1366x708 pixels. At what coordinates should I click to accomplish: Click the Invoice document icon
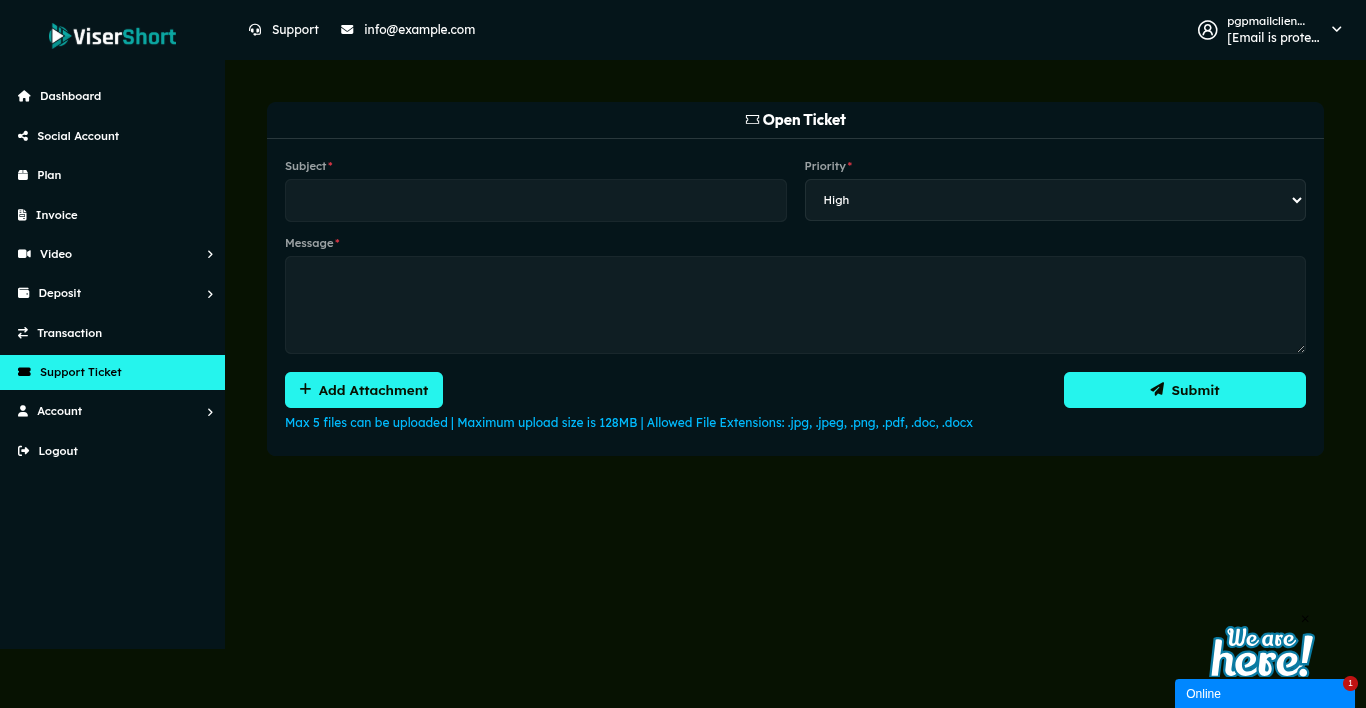pos(22,215)
